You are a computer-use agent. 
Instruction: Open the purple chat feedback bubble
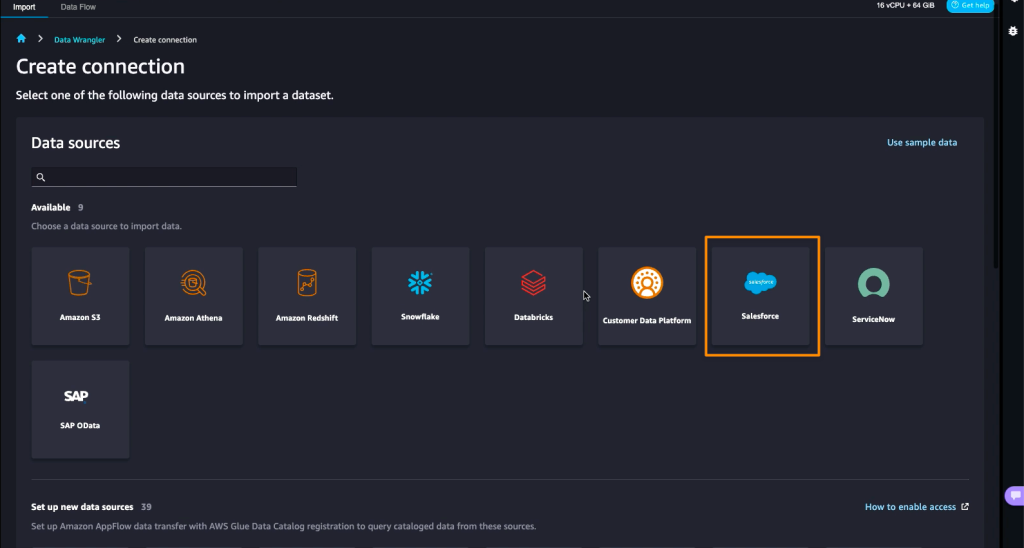click(x=1014, y=496)
